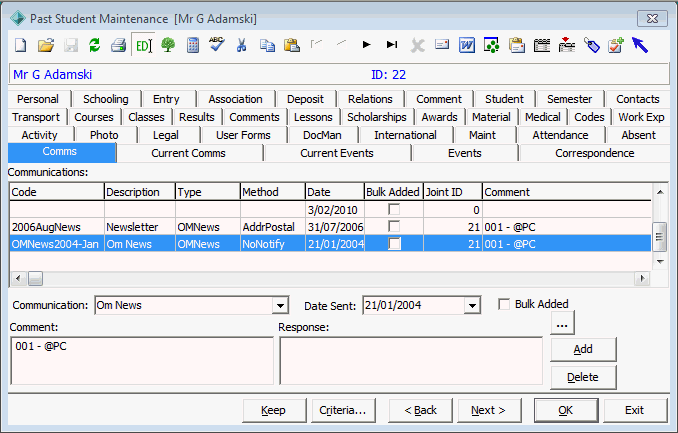
Task: Launch the Word document icon
Action: (467, 45)
